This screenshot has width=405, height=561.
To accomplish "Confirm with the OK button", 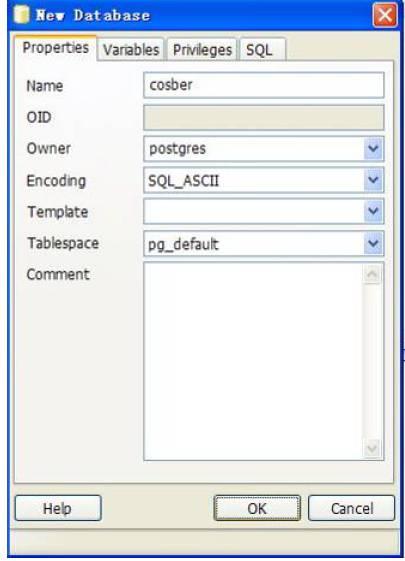I will point(257,508).
